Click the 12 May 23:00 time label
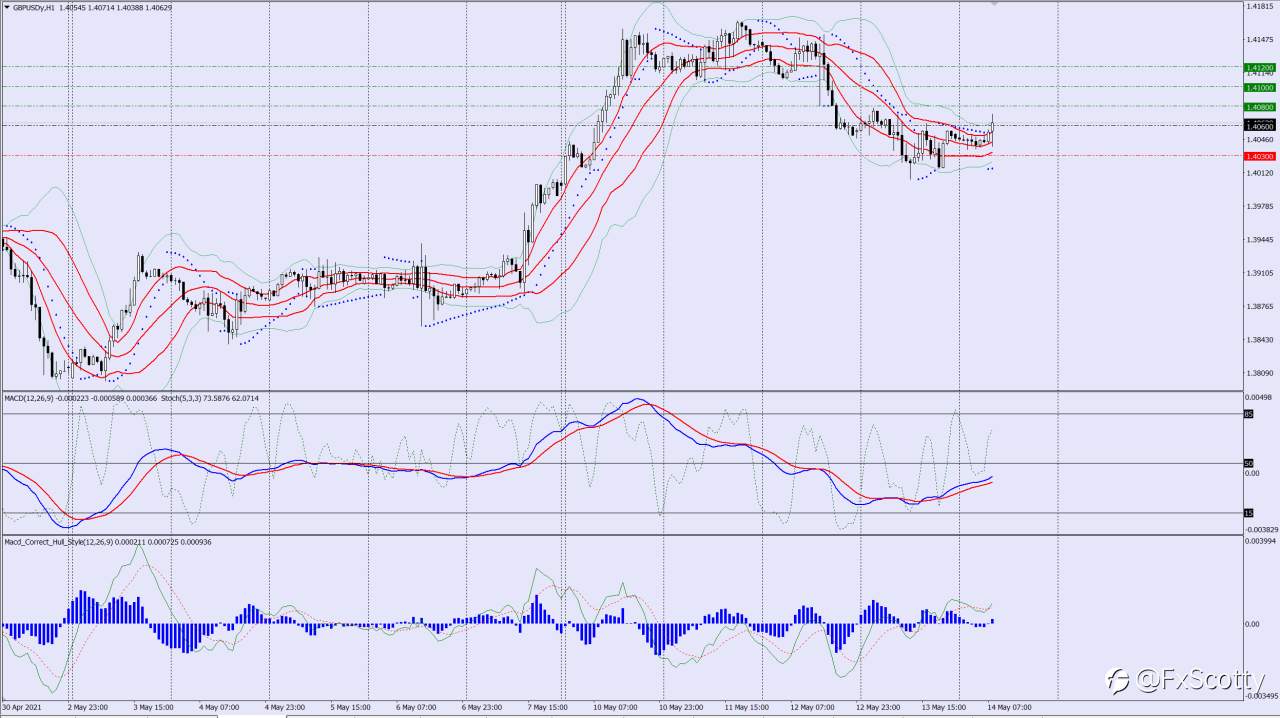 [879, 707]
